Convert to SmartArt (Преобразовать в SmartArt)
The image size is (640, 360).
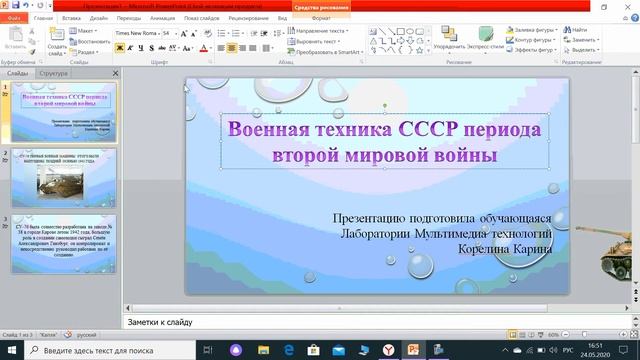click(x=325, y=52)
